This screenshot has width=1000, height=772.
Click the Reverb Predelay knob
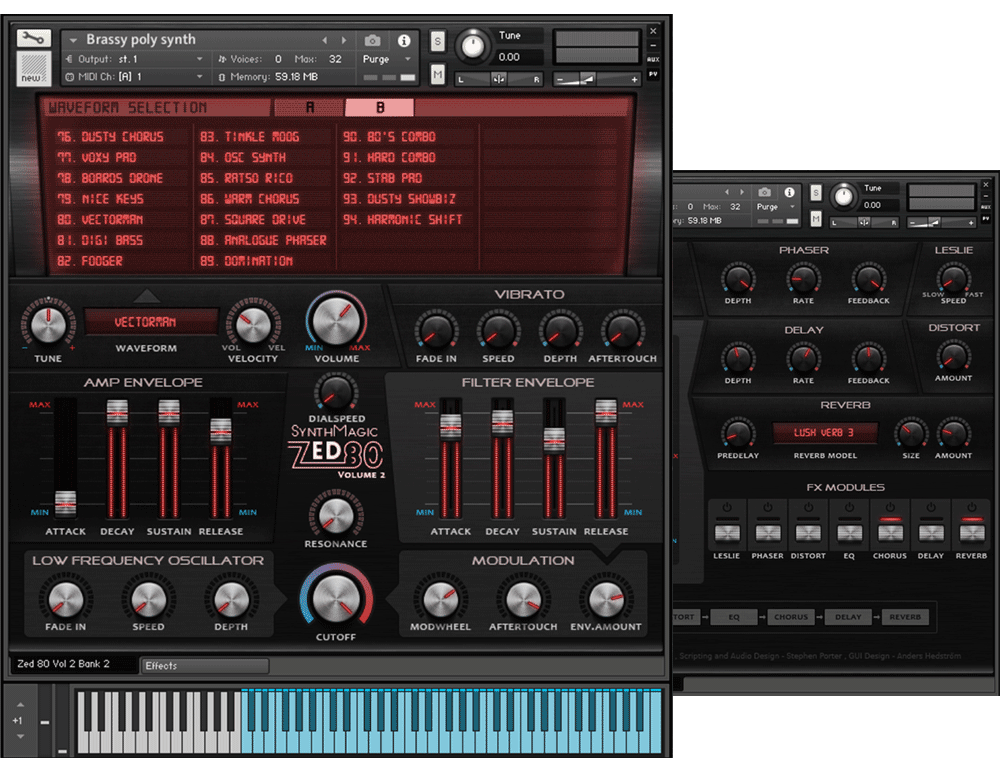pos(738,434)
